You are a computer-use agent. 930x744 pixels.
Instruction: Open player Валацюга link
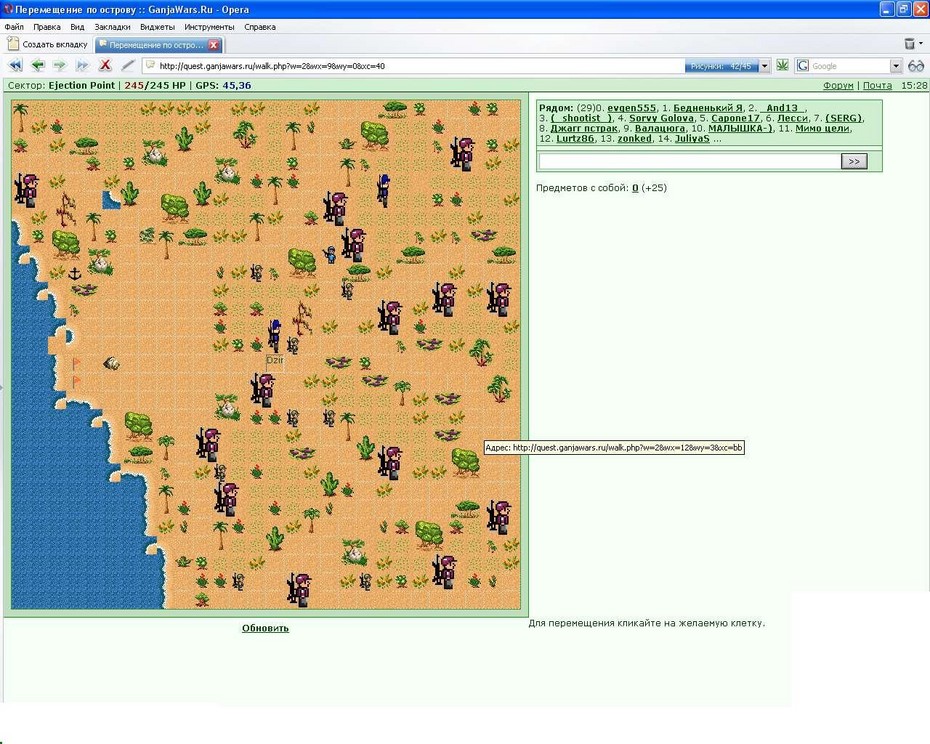[660, 128]
